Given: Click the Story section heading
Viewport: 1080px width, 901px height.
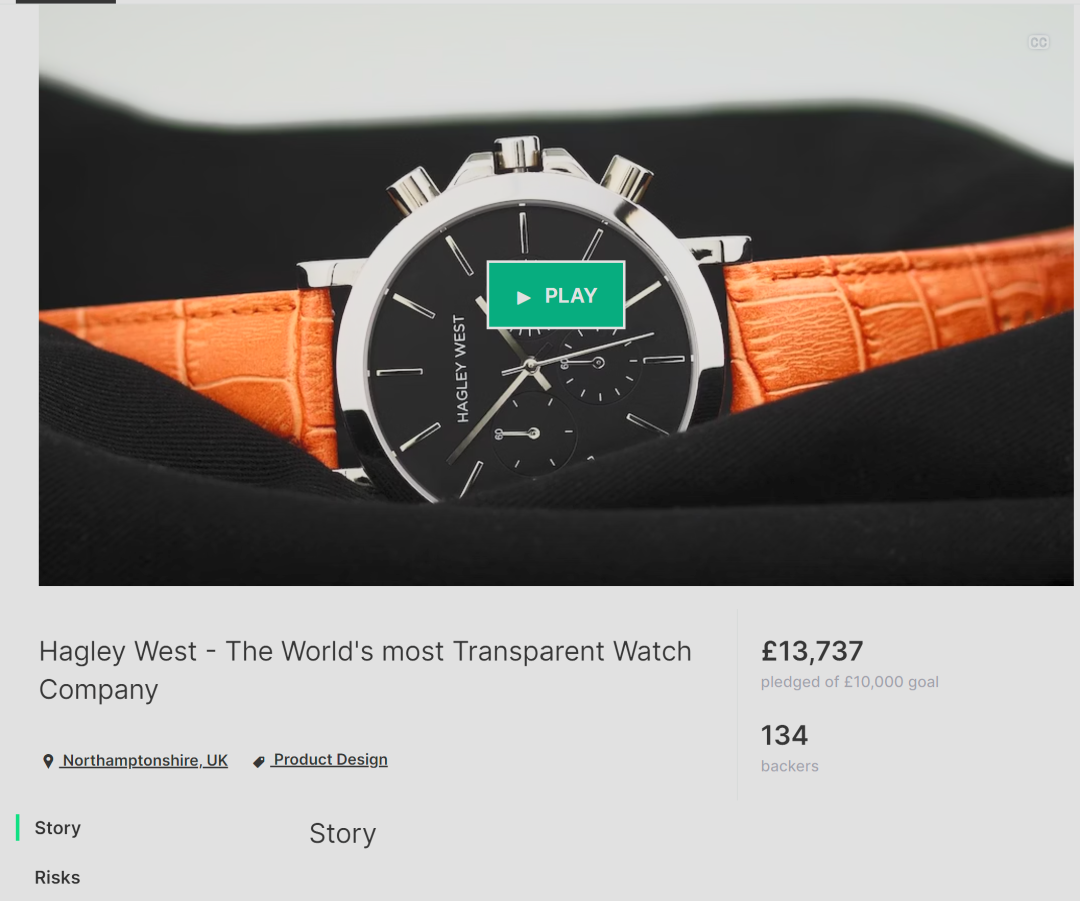Looking at the screenshot, I should pos(342,833).
